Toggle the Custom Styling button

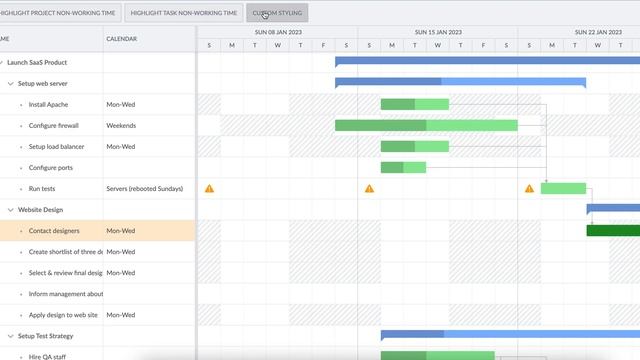(x=277, y=13)
